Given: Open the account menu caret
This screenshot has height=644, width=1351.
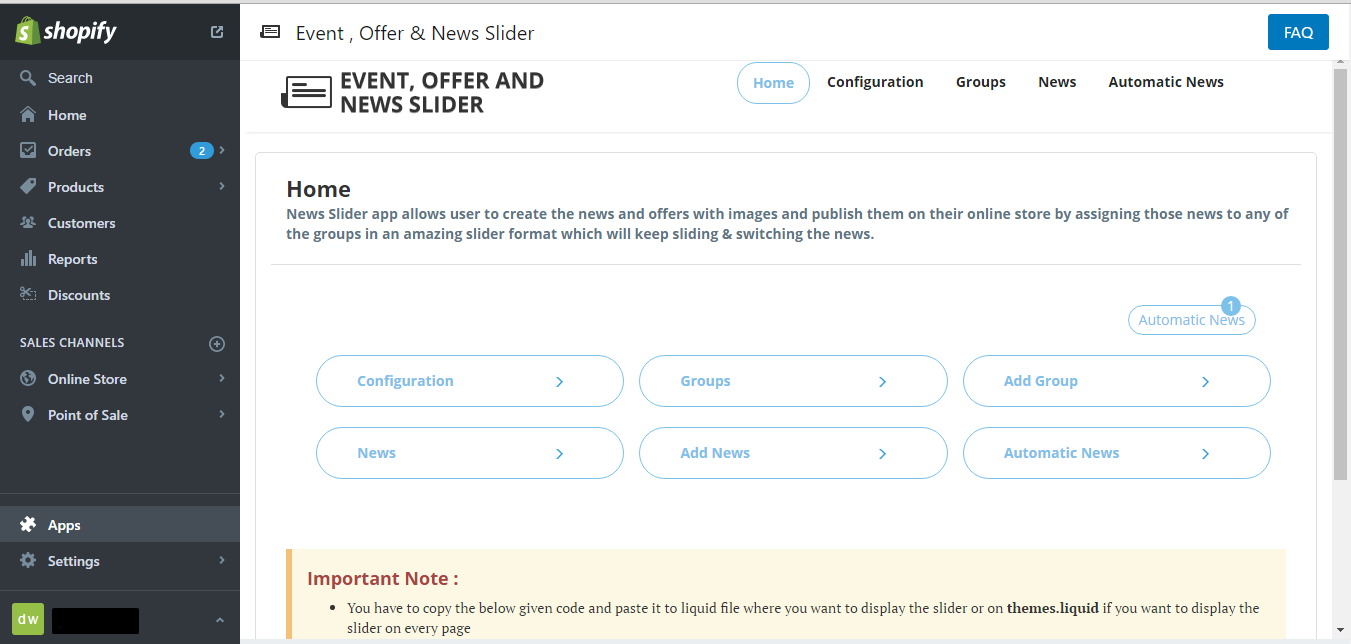Looking at the screenshot, I should coord(220,621).
